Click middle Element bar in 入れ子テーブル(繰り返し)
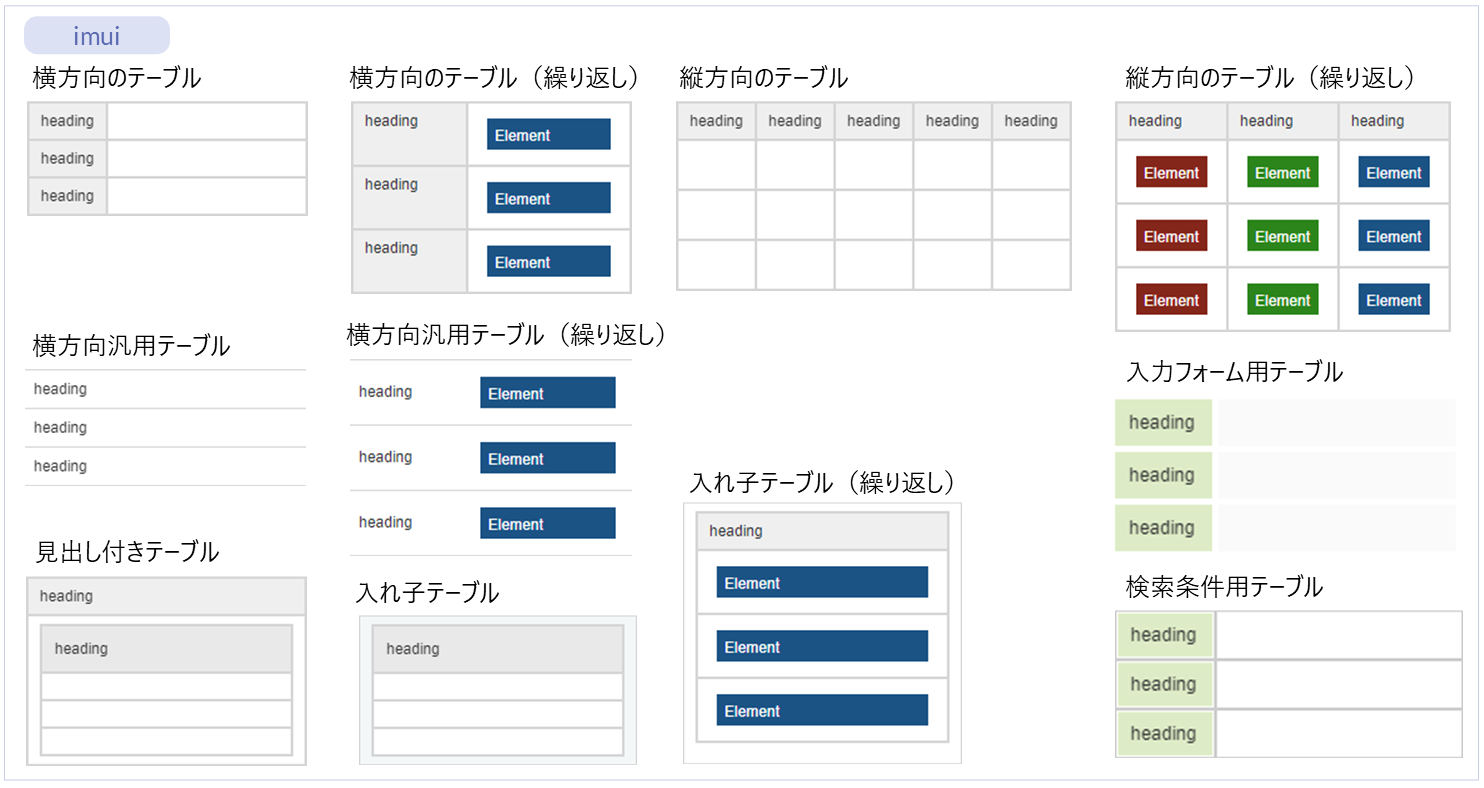 (x=821, y=647)
